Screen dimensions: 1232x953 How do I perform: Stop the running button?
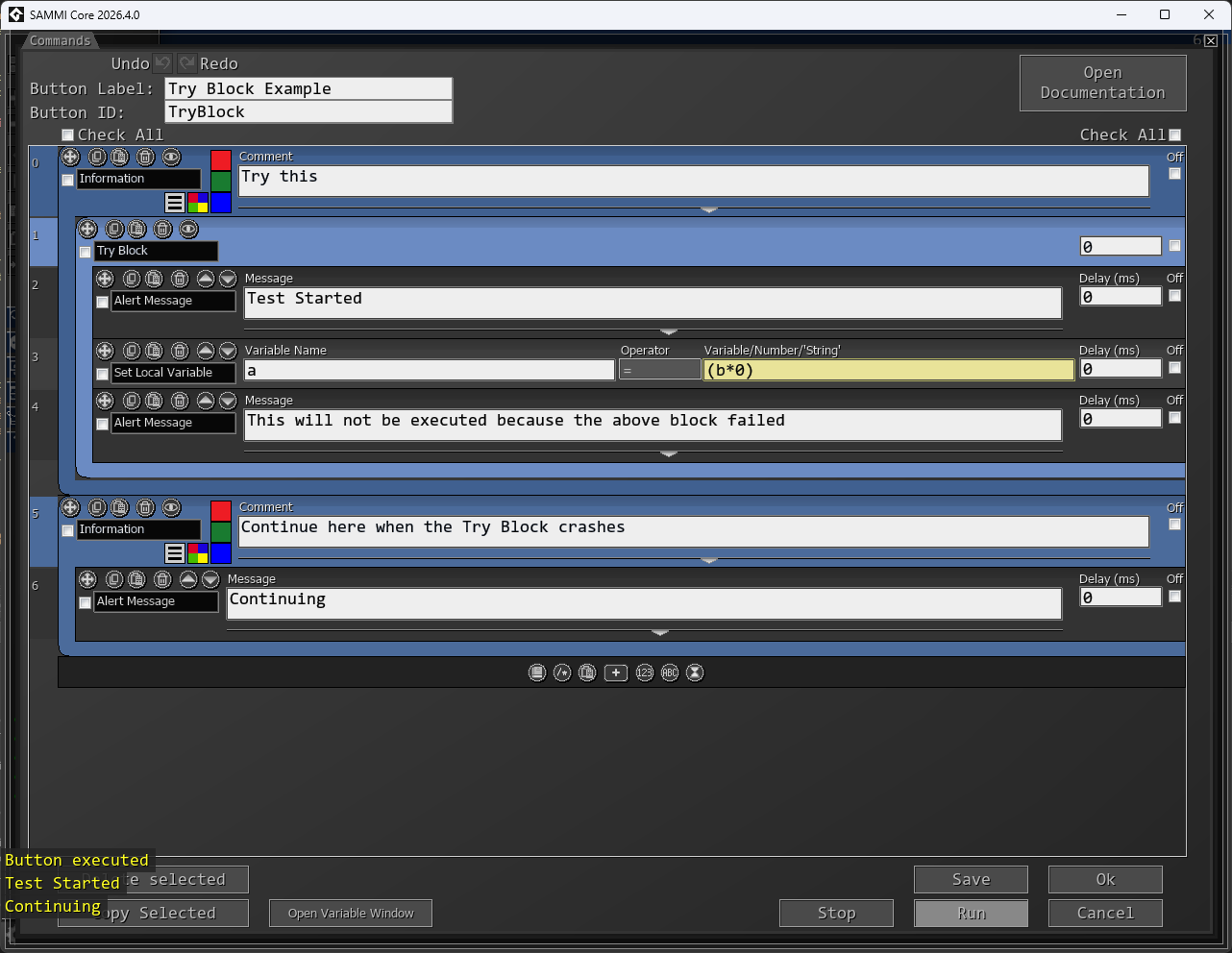[x=836, y=913]
